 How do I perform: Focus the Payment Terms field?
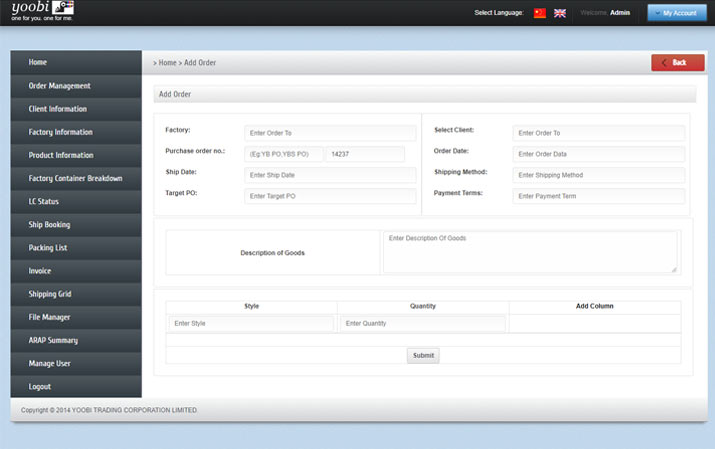point(599,196)
